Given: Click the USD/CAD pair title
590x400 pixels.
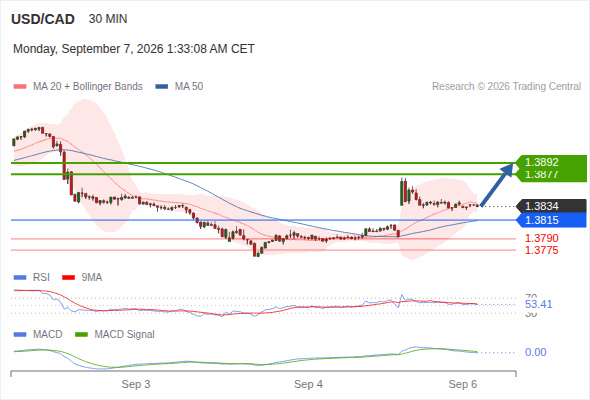Looking at the screenshot, I should pos(43,19).
